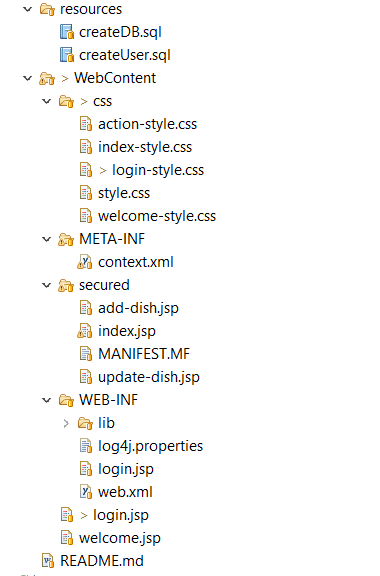Click the createUser.sql file icon
The image size is (380, 576).
[67, 55]
